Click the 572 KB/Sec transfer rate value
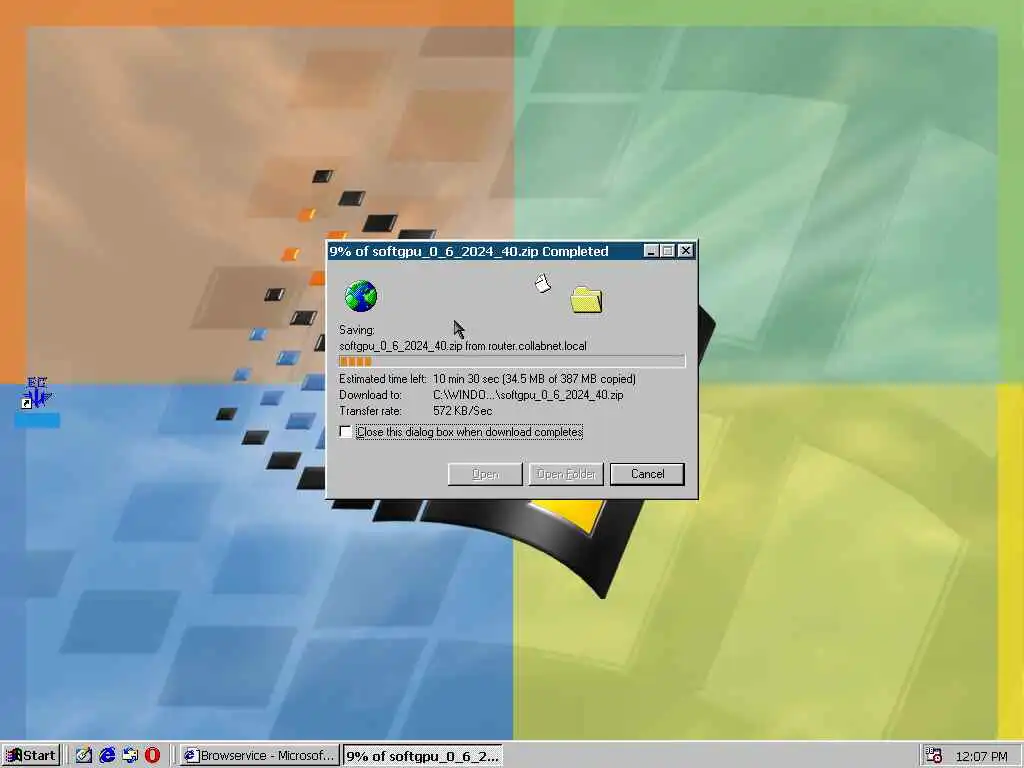The height and width of the screenshot is (768, 1024). [x=462, y=411]
